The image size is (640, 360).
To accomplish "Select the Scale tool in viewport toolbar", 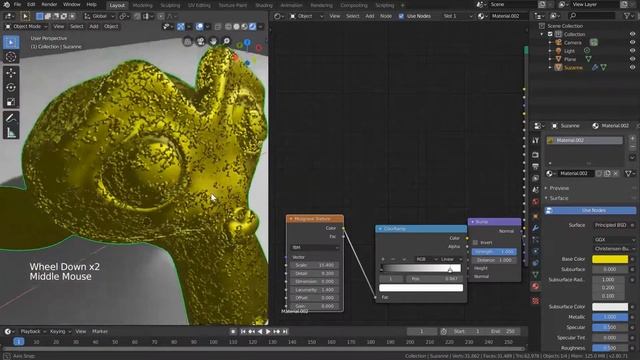I will click(x=11, y=102).
